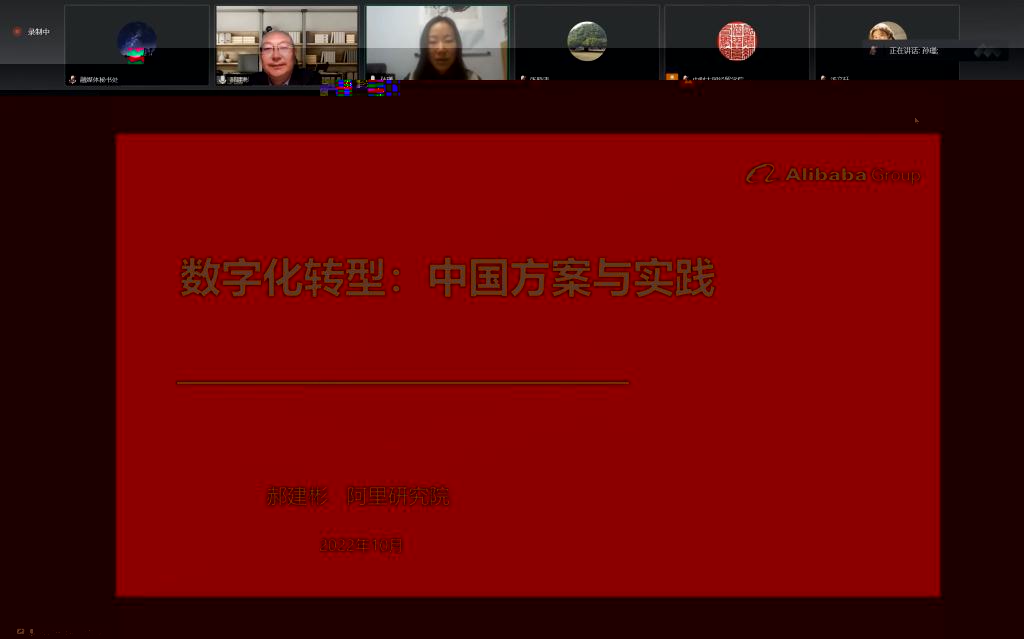Click the mic icon on the bookshelf video tile
Screen dimensions: 1024x639
[223, 80]
